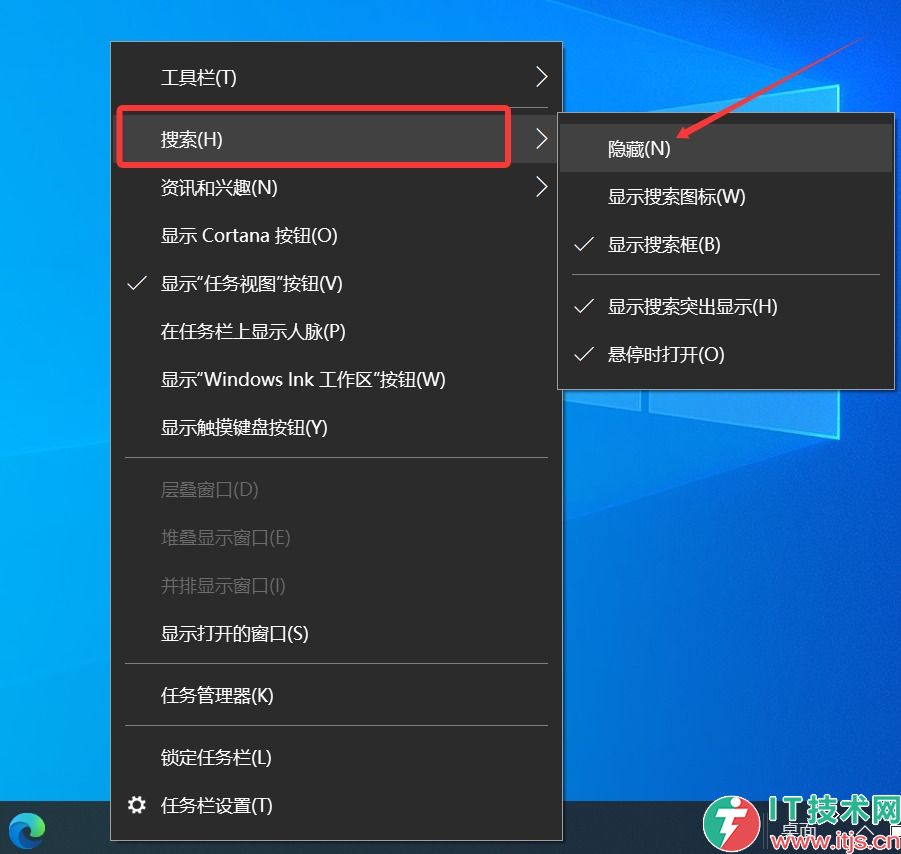Click the Microsoft Edge taskbar icon

pyautogui.click(x=28, y=829)
